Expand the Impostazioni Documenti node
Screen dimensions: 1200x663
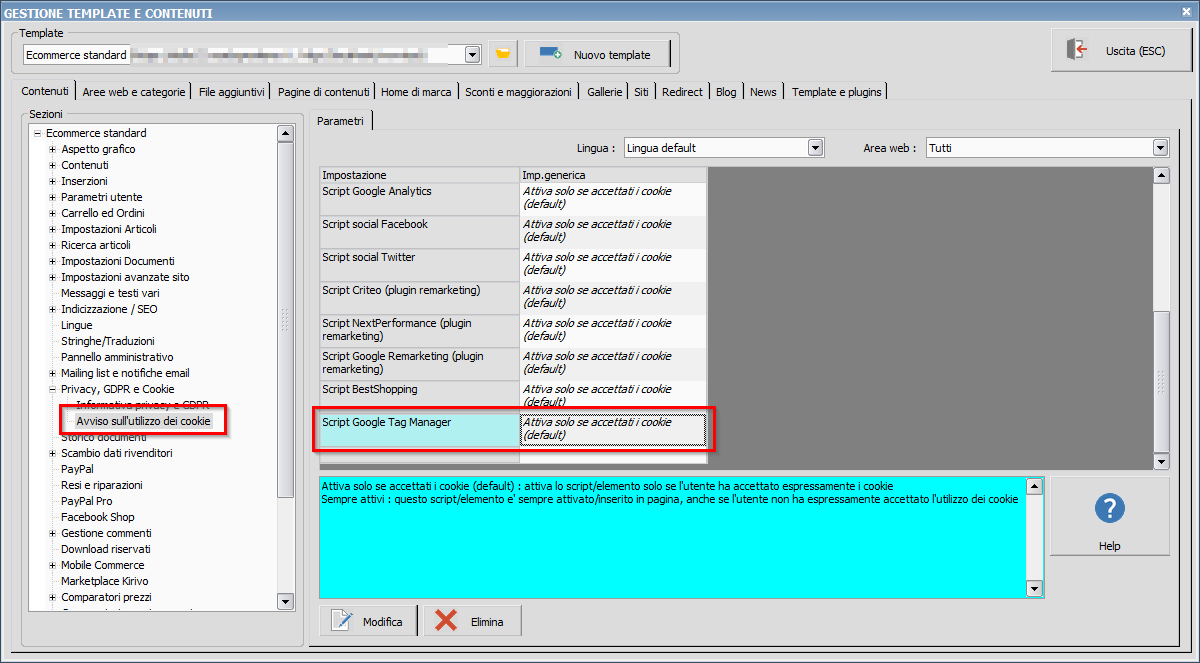pos(53,261)
